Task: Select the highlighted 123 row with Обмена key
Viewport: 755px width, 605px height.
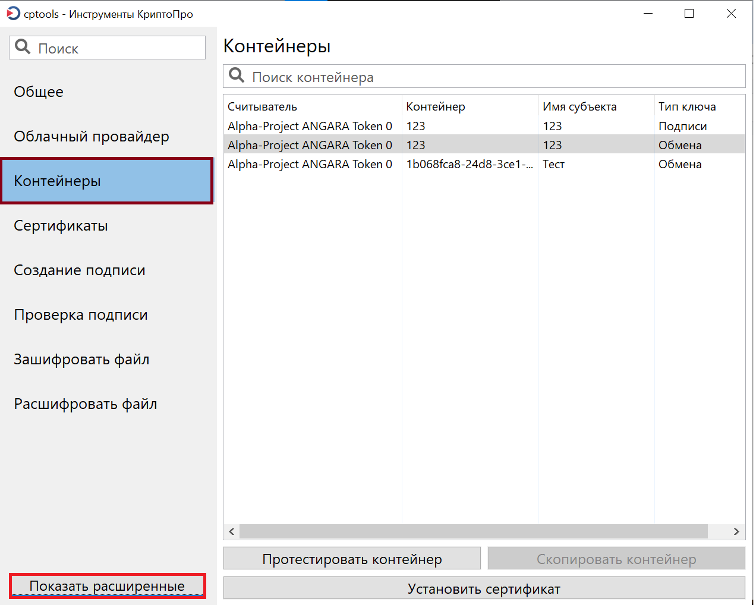Action: (484, 145)
